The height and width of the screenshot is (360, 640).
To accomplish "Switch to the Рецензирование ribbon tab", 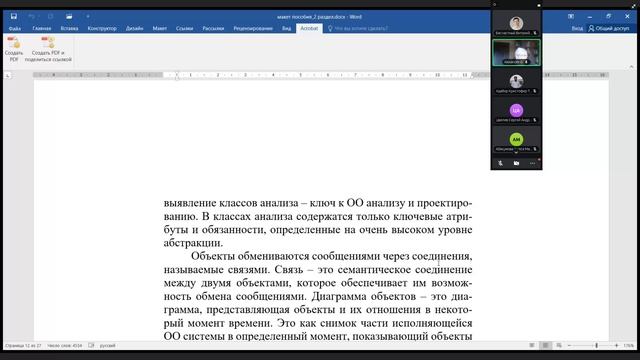I will (x=253, y=29).
